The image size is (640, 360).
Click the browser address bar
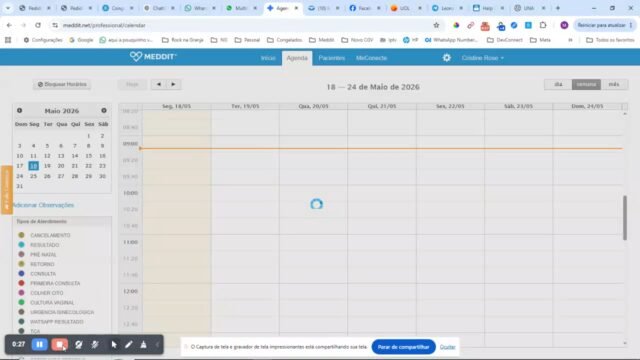(x=245, y=25)
